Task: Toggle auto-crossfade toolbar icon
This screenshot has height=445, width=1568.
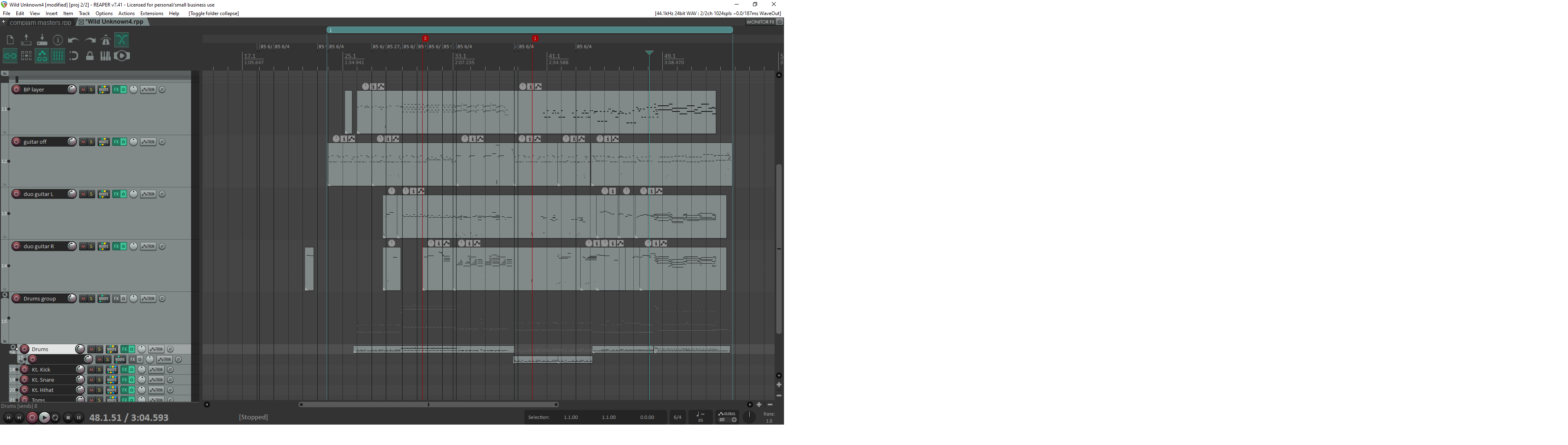Action: click(122, 40)
